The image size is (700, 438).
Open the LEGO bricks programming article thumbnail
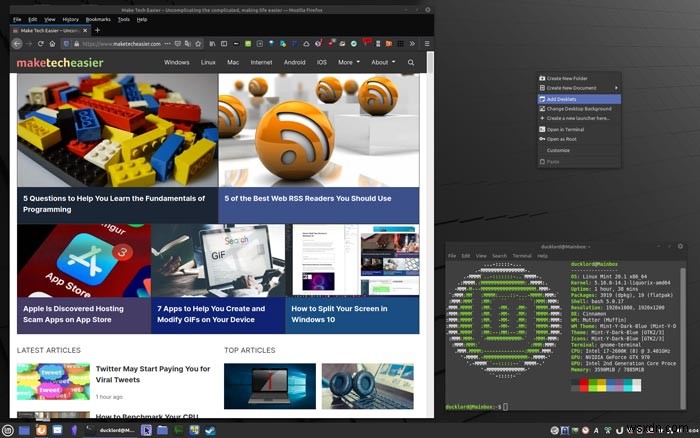pos(118,130)
